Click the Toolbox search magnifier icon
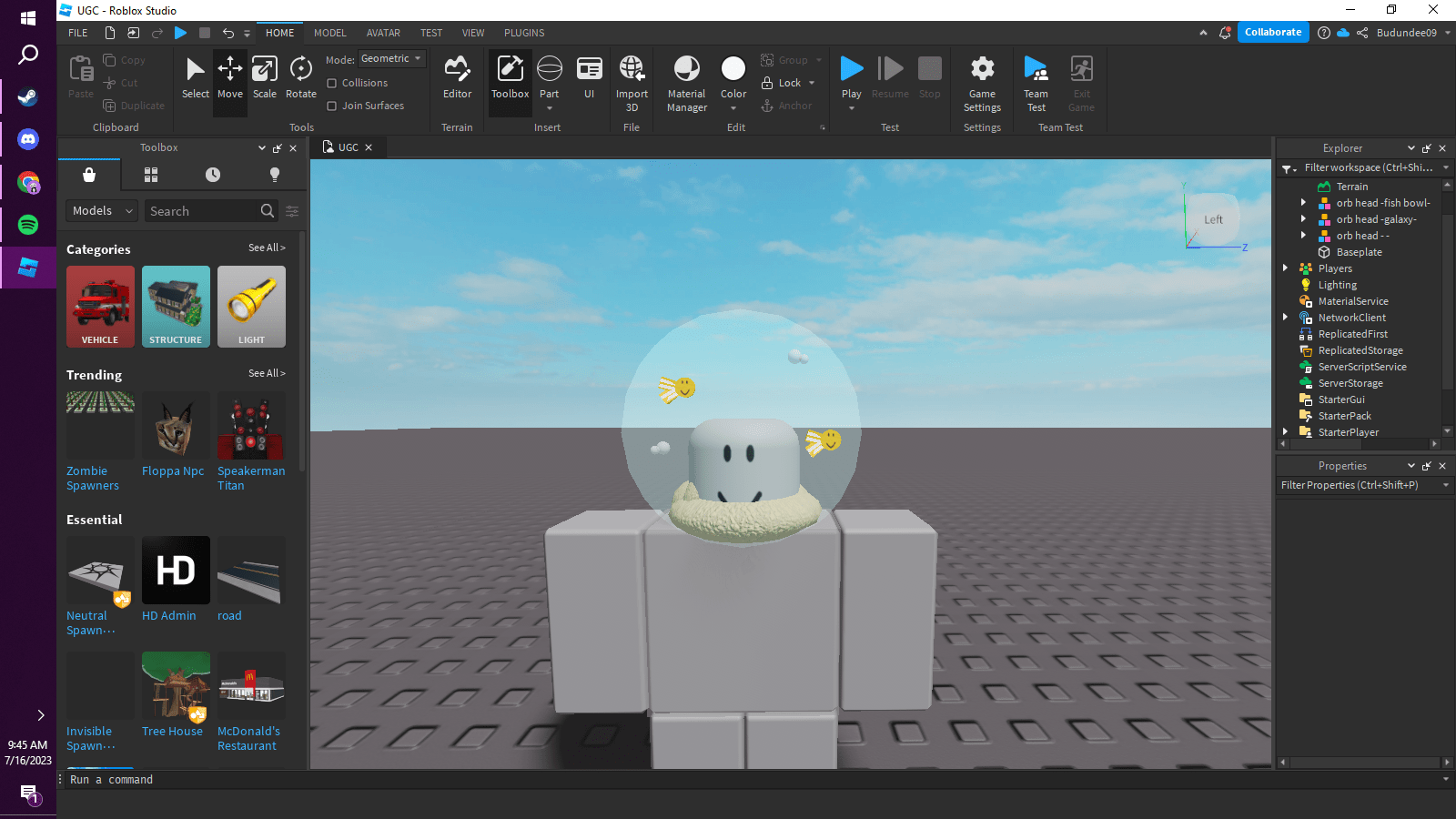This screenshot has height=819, width=1456. pyautogui.click(x=267, y=210)
